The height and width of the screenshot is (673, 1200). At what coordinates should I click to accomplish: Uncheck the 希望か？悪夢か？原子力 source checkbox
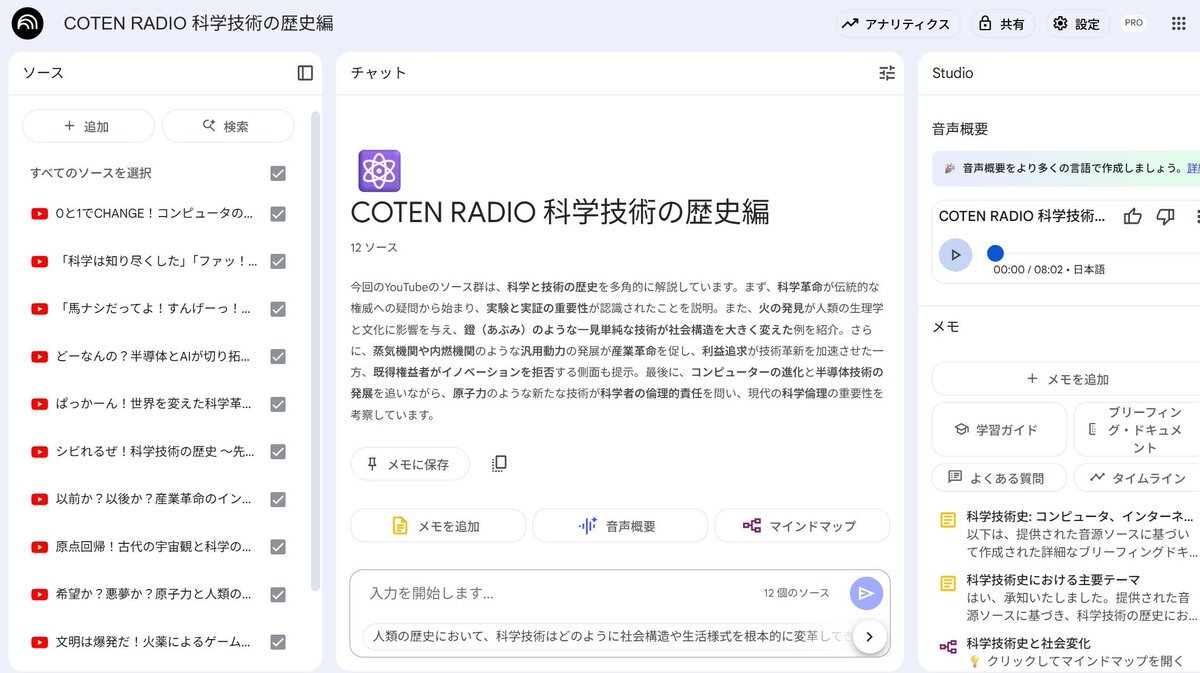tap(278, 594)
